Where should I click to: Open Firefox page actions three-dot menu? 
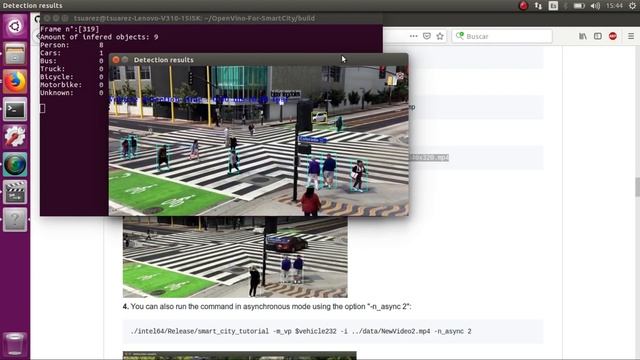413,36
